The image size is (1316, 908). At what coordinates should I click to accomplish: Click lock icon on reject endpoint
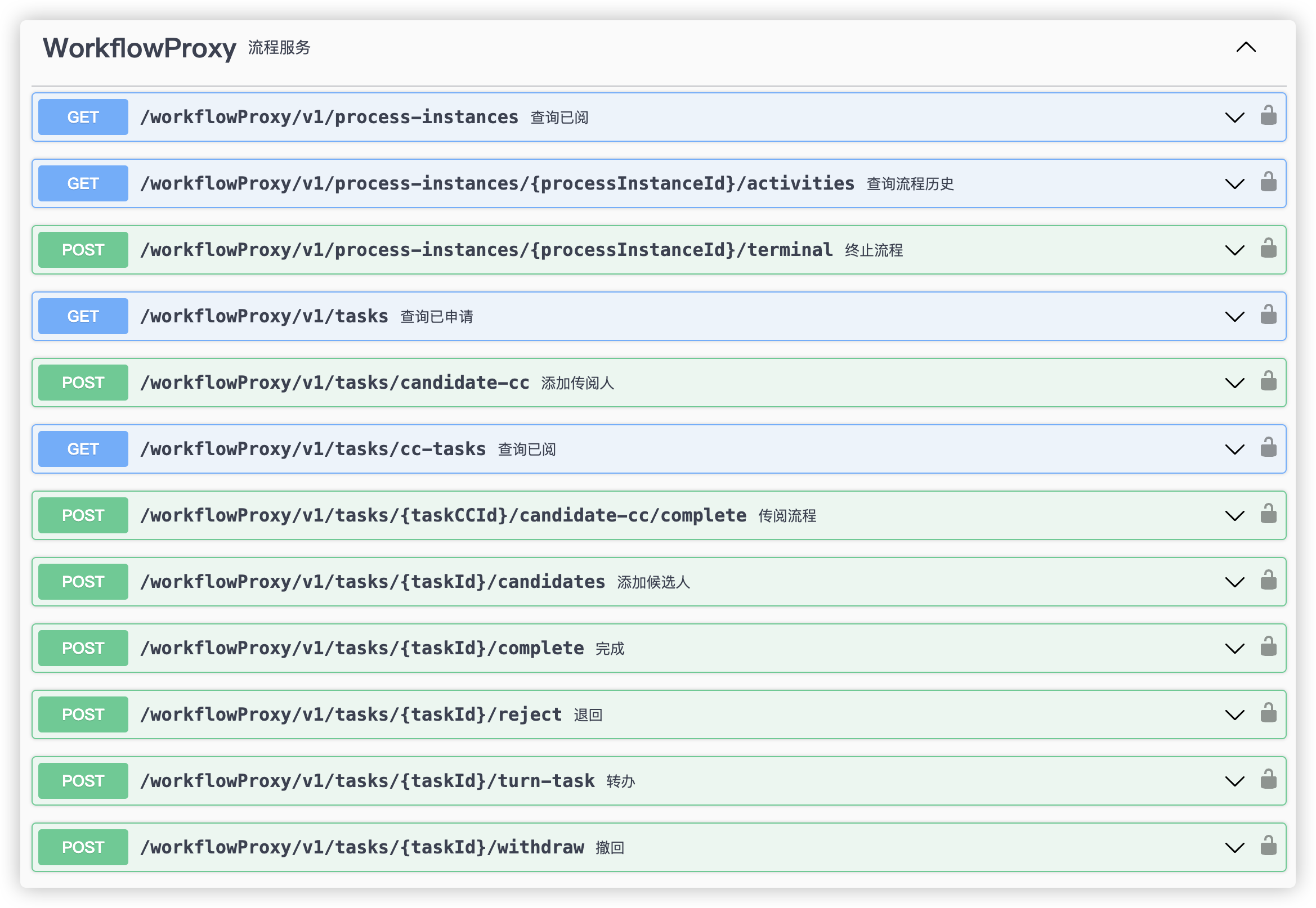tap(1268, 713)
